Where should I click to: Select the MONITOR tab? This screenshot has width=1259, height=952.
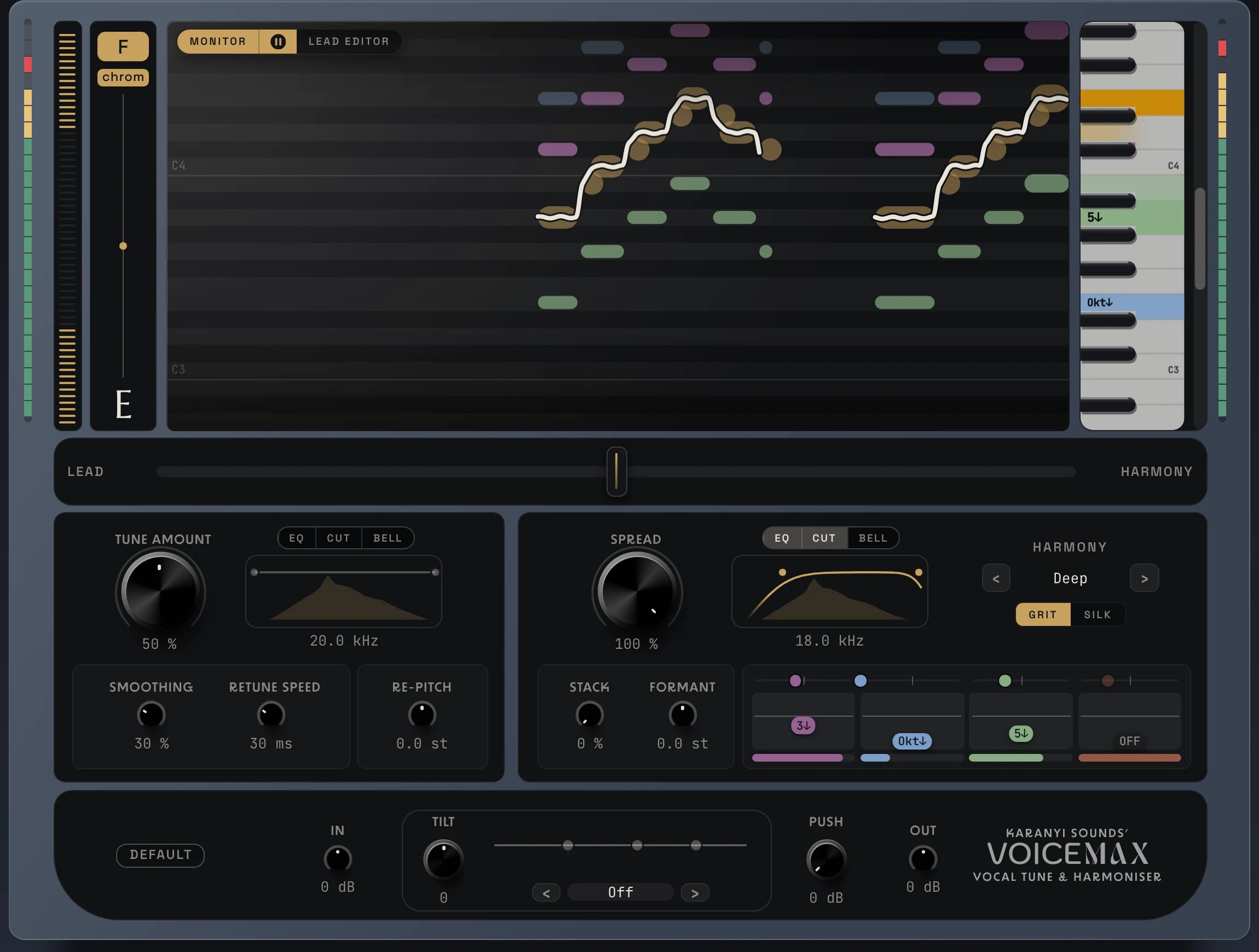[218, 42]
